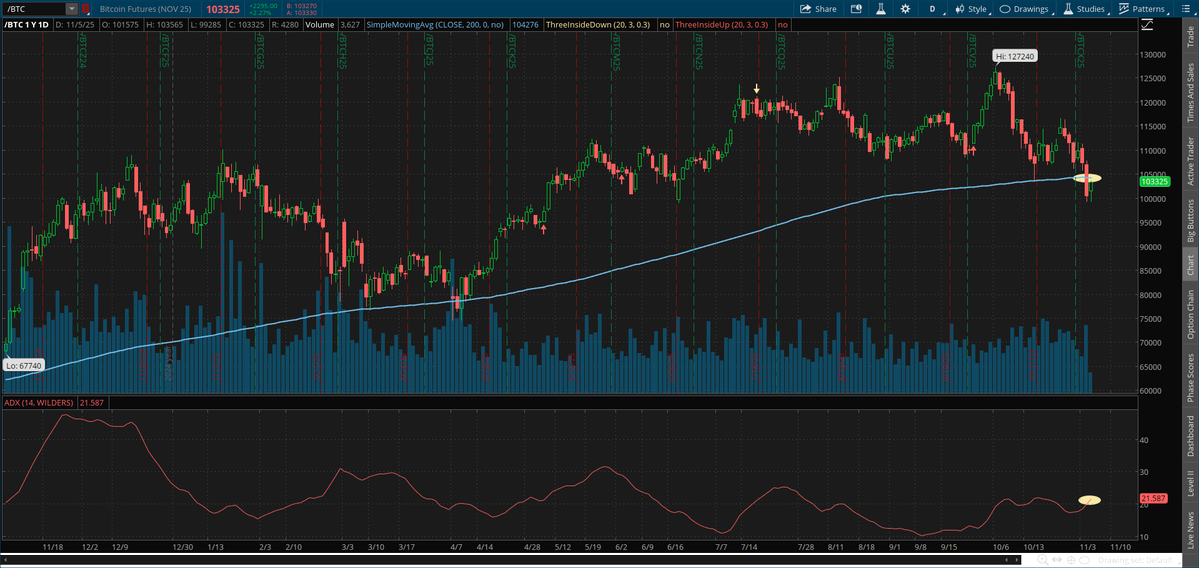Open the Phase Scores side tab

[1190, 377]
